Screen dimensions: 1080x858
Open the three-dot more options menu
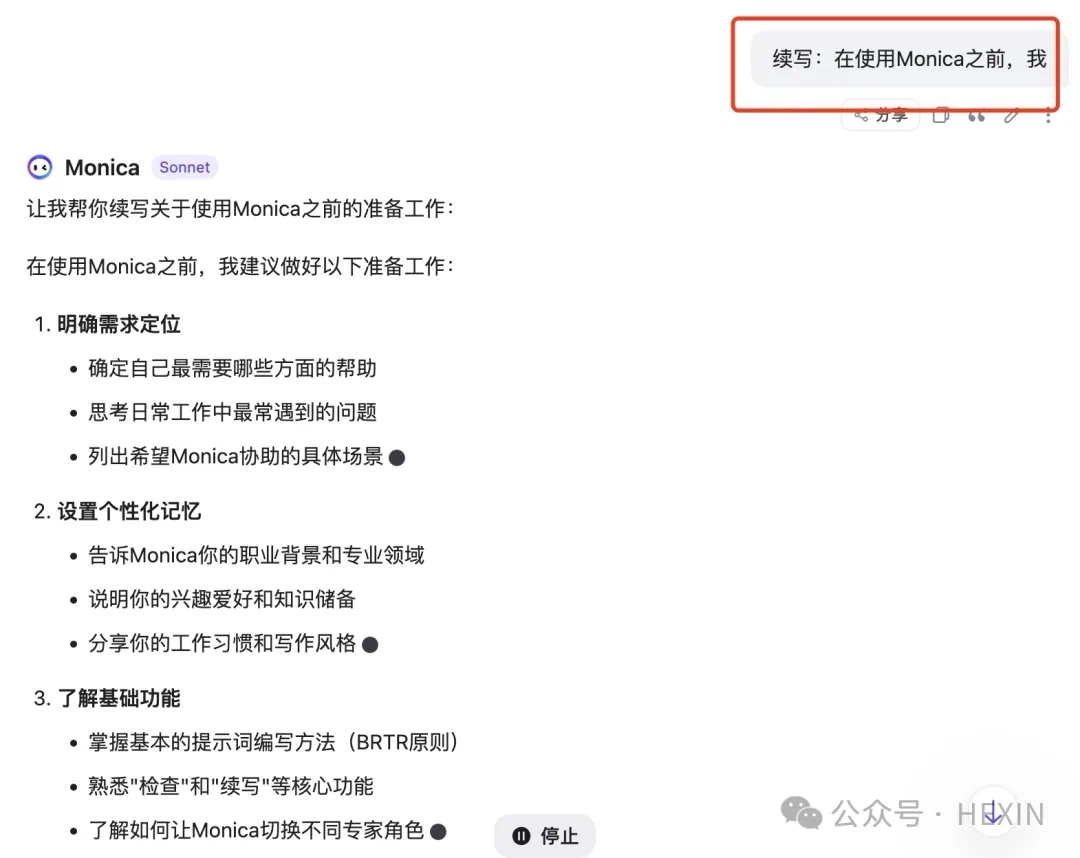[x=1048, y=116]
